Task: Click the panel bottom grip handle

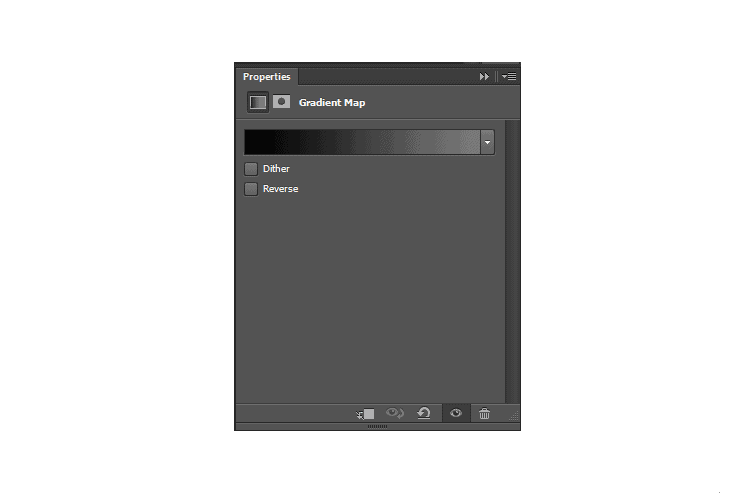Action: pos(378,426)
